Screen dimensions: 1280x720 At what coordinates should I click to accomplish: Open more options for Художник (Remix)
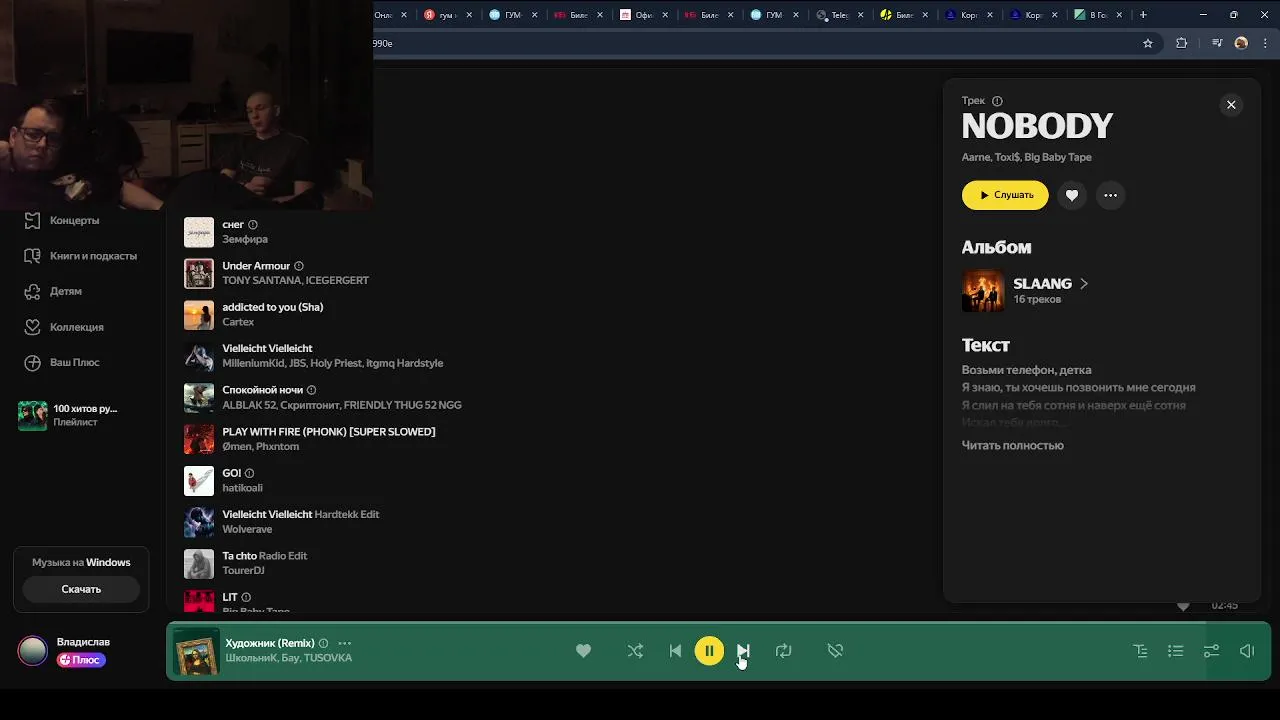(x=345, y=643)
